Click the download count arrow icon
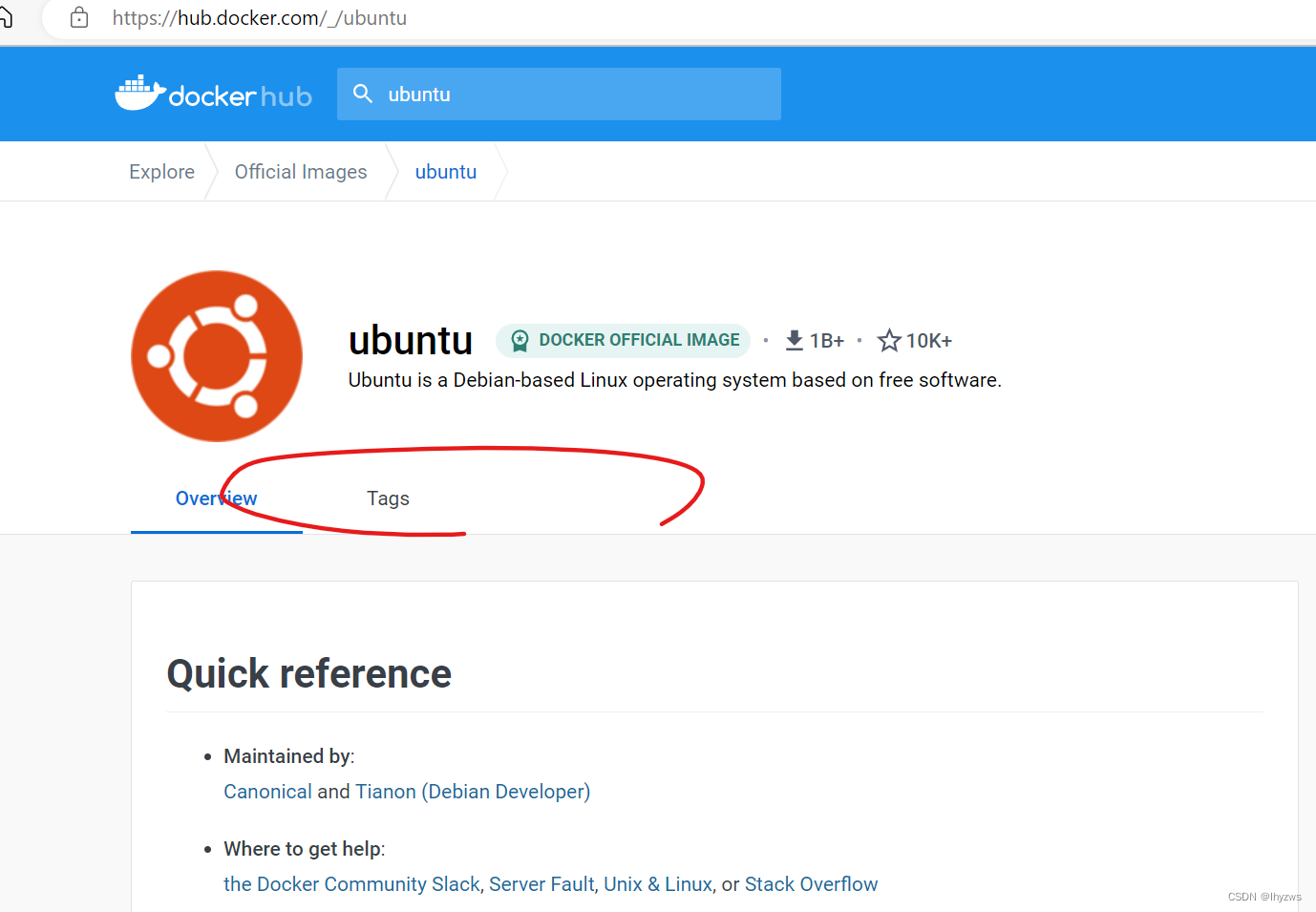Viewport: 1316px width, 912px height. tap(794, 340)
